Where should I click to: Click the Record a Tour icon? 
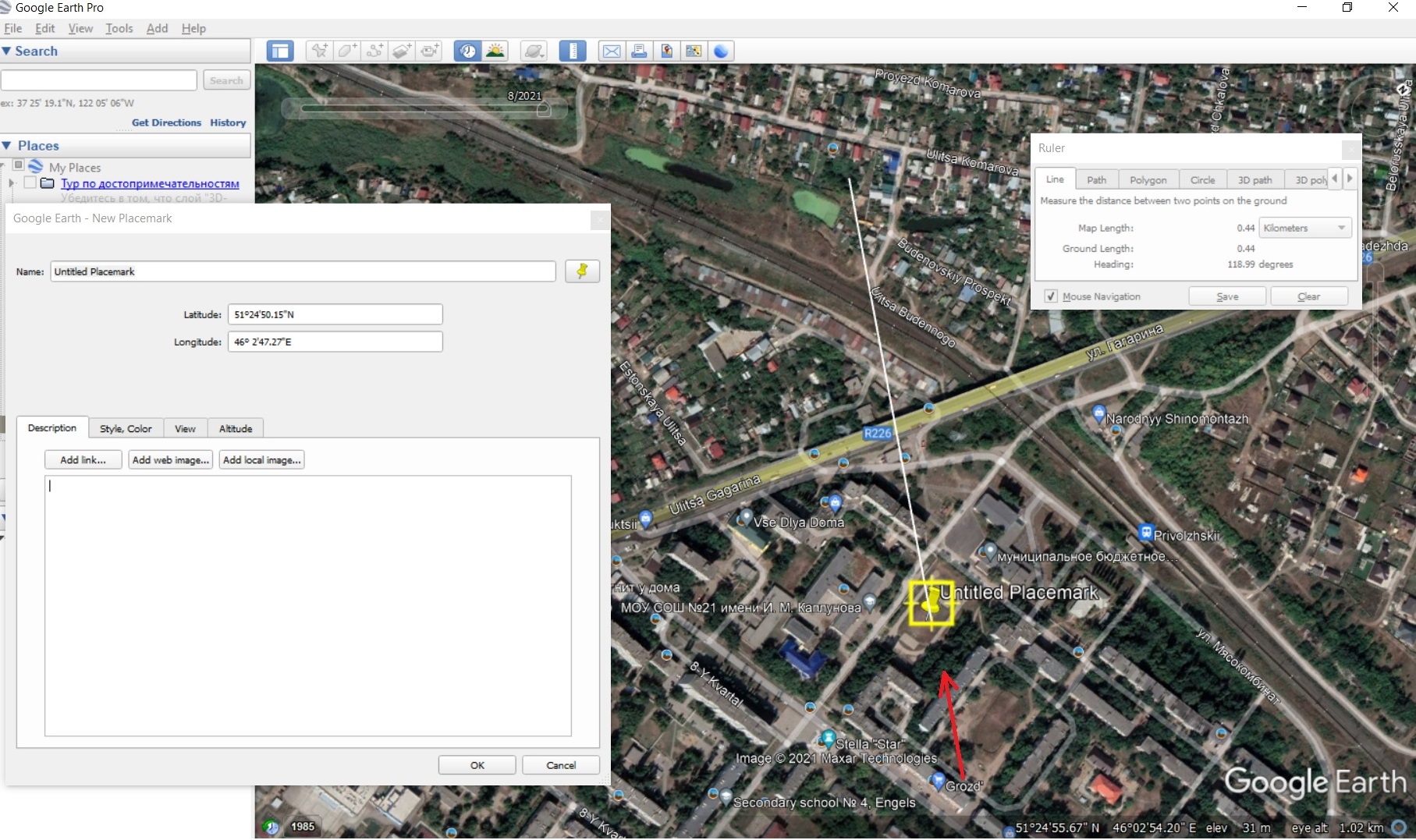(x=430, y=51)
